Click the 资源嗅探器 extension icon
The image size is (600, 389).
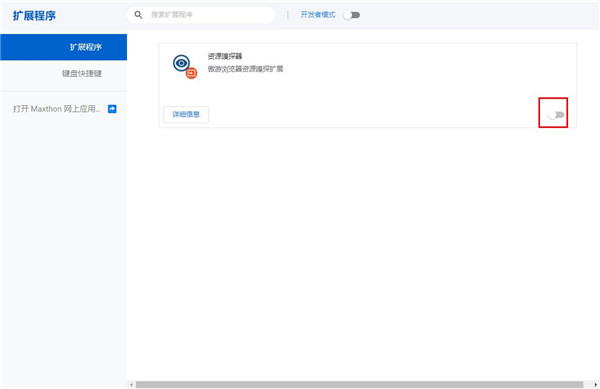(185, 67)
